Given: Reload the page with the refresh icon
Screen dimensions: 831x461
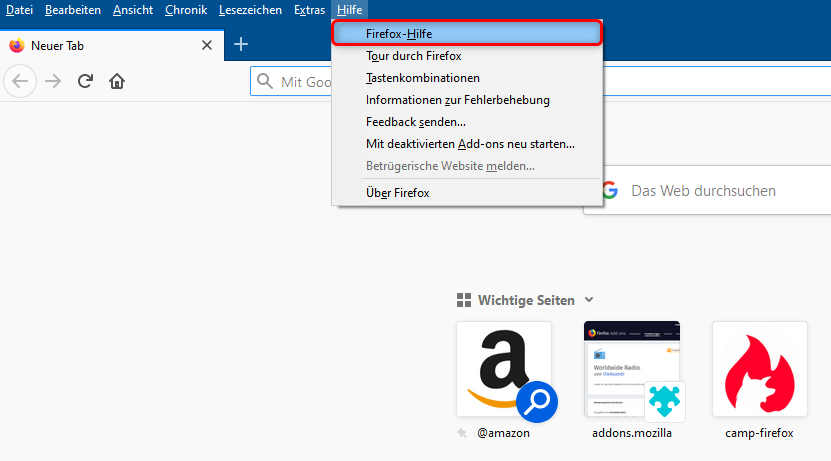Looking at the screenshot, I should click(x=85, y=81).
